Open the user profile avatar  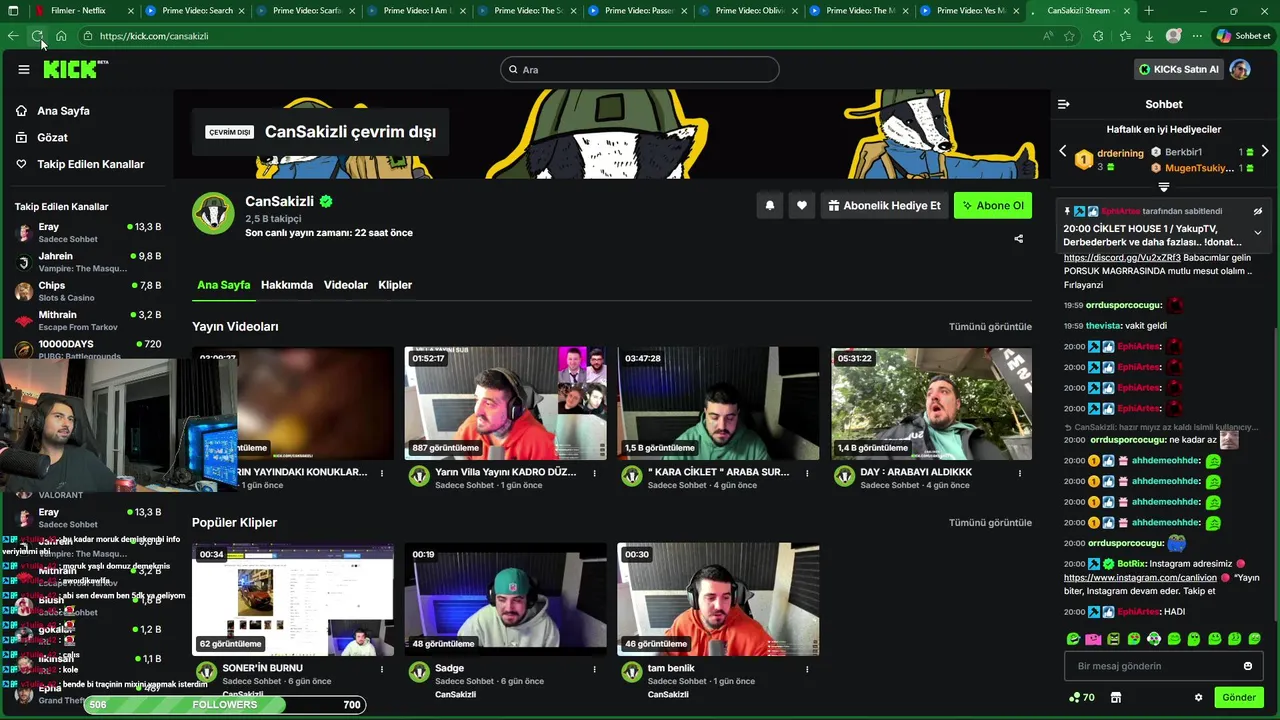point(1240,69)
